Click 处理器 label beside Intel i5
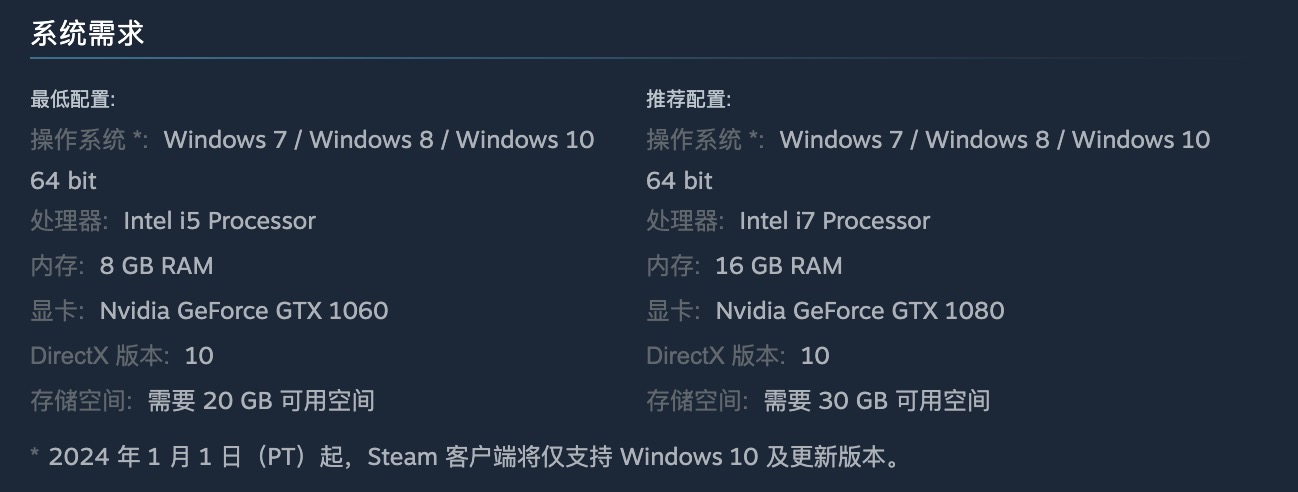The height and width of the screenshot is (492, 1298). click(x=67, y=221)
